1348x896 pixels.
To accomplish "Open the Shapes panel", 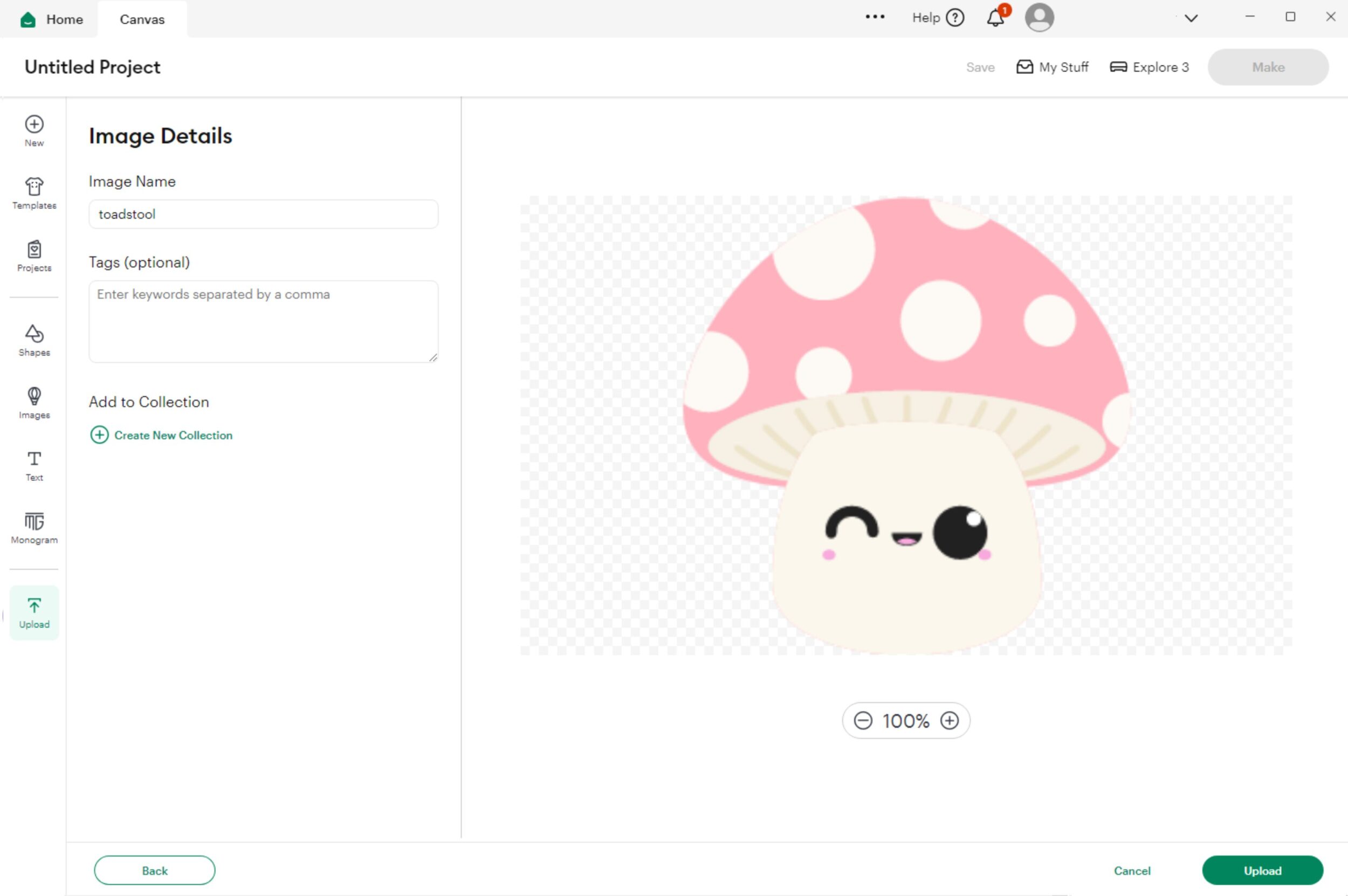I will [35, 340].
